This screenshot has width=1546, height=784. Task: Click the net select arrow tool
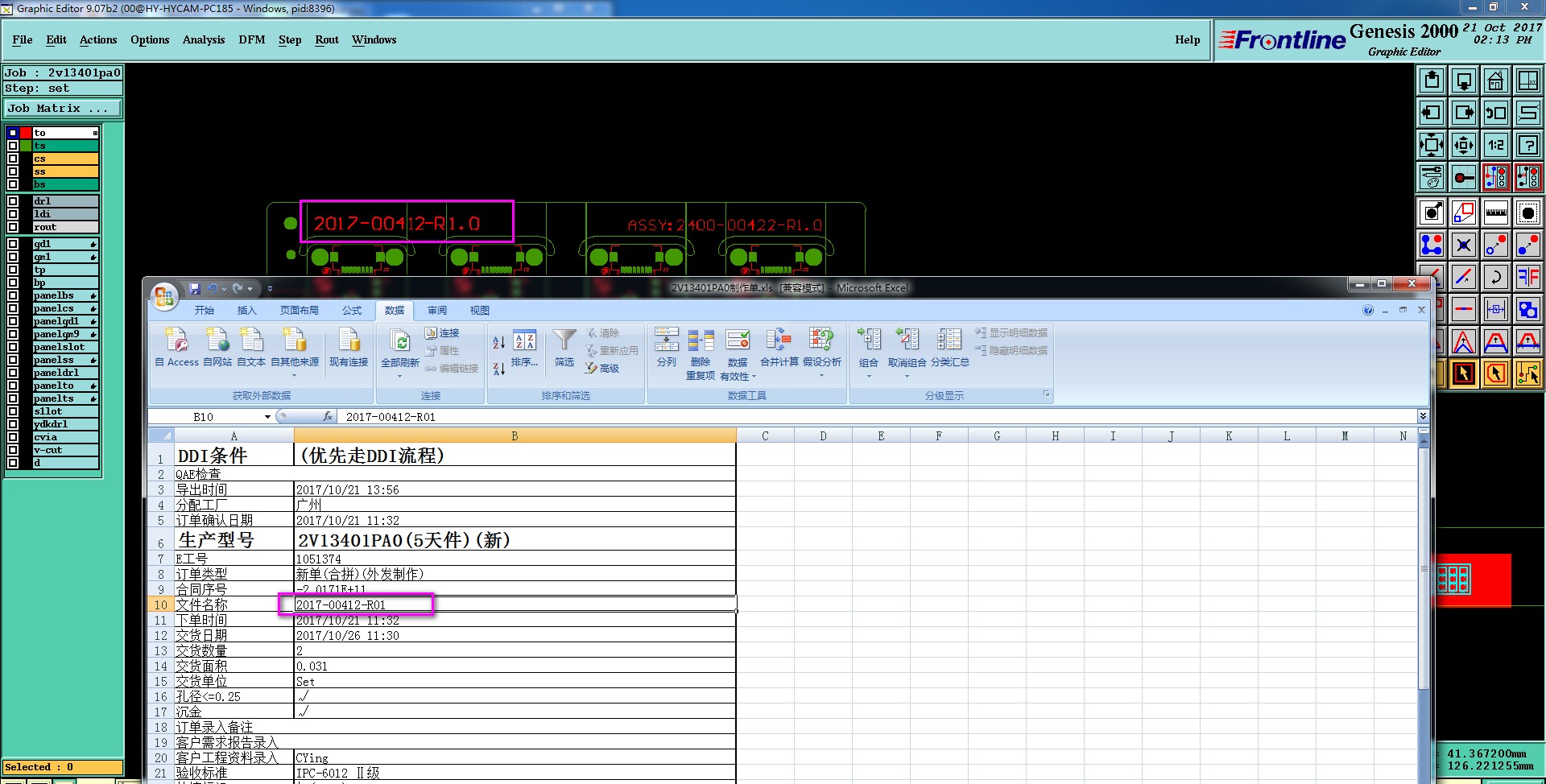tap(1528, 373)
